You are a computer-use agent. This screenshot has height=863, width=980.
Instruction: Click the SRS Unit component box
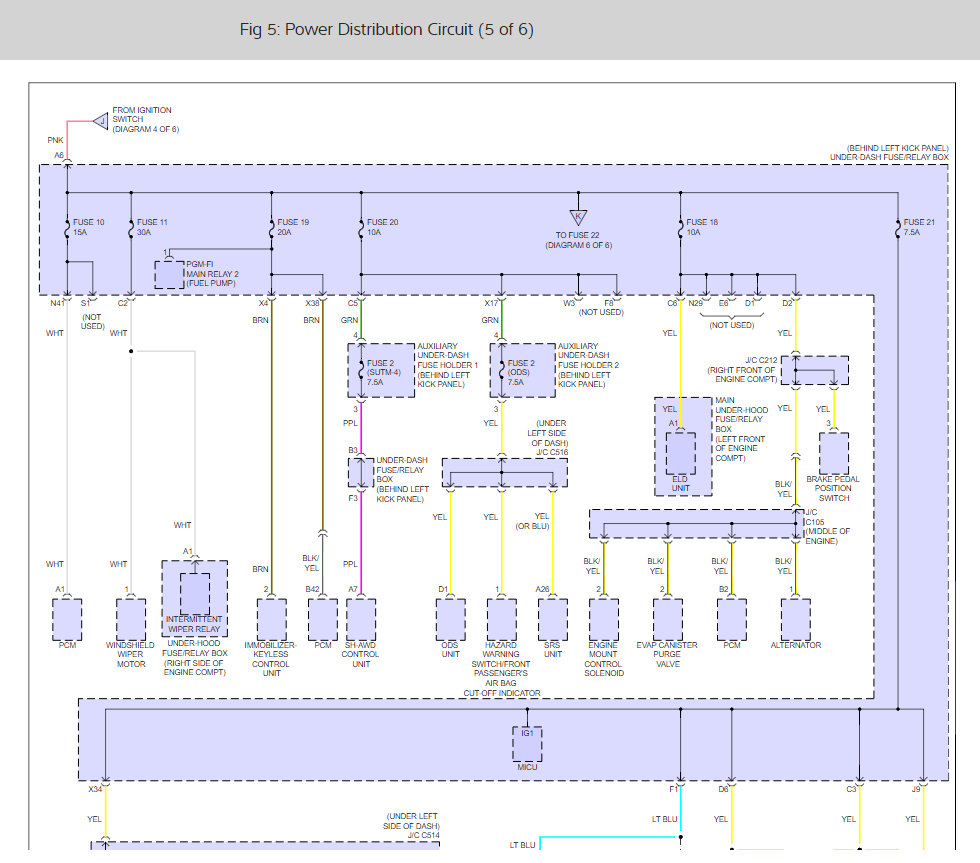(x=552, y=620)
